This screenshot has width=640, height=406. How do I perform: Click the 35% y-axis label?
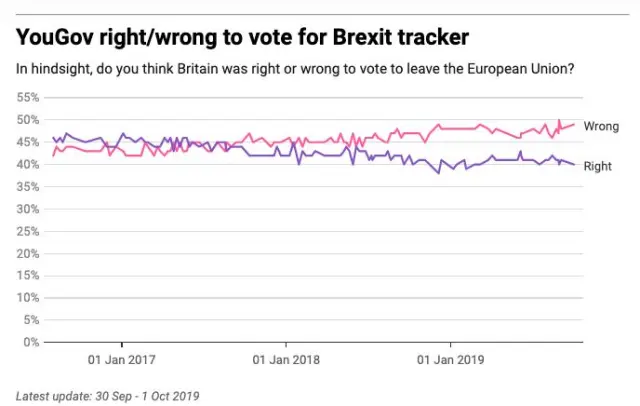point(27,187)
